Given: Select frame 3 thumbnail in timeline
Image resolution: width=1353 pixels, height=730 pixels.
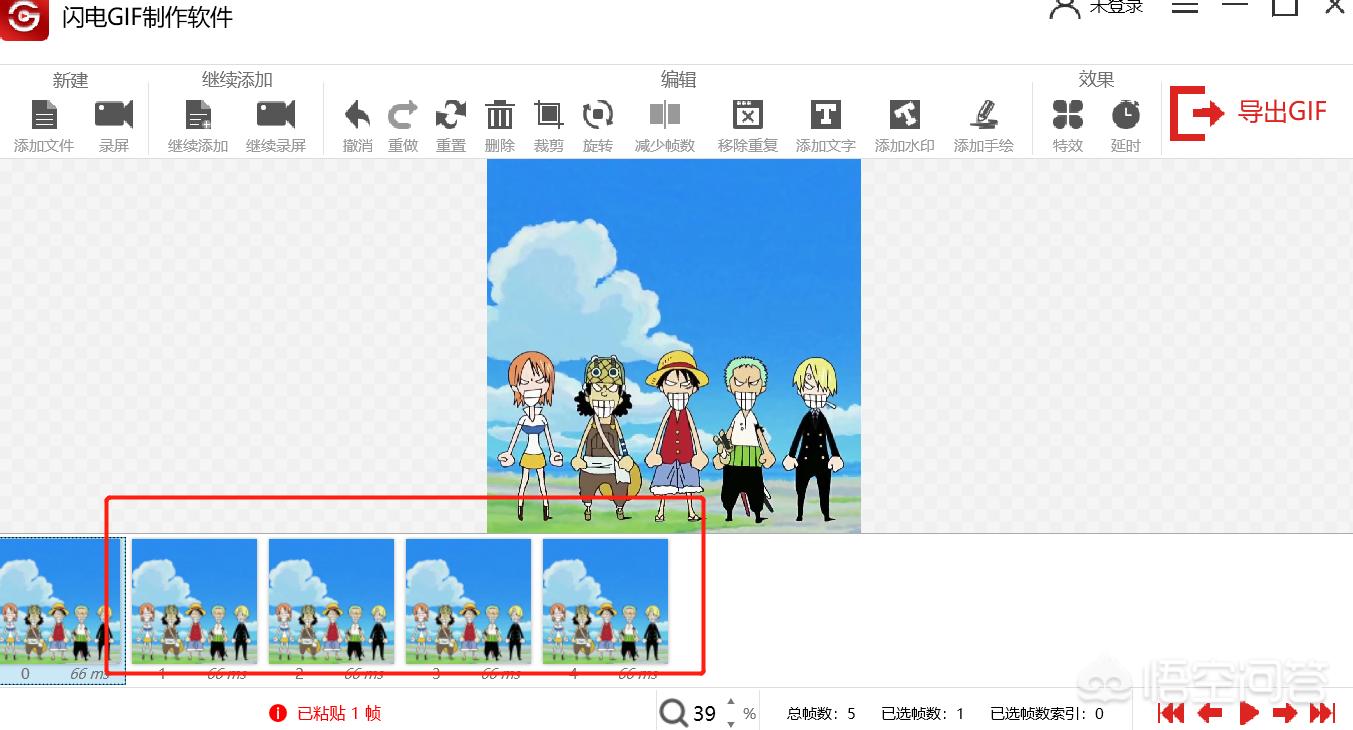Looking at the screenshot, I should [468, 601].
